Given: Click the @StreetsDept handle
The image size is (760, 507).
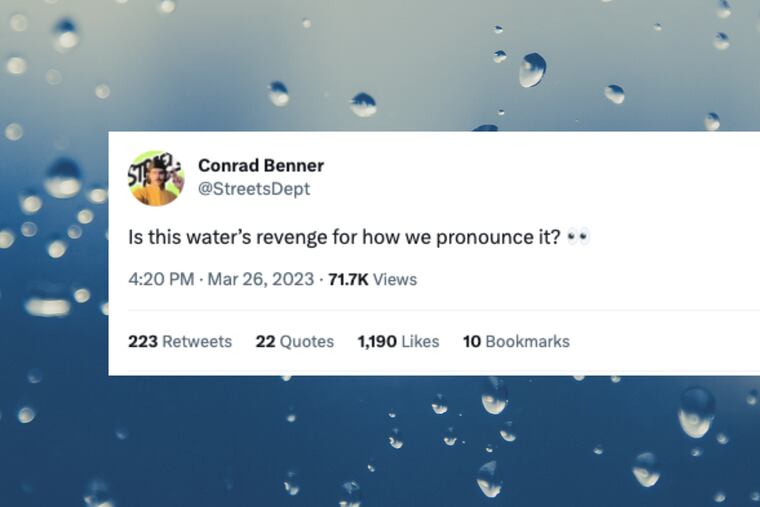Looking at the screenshot, I should 254,189.
